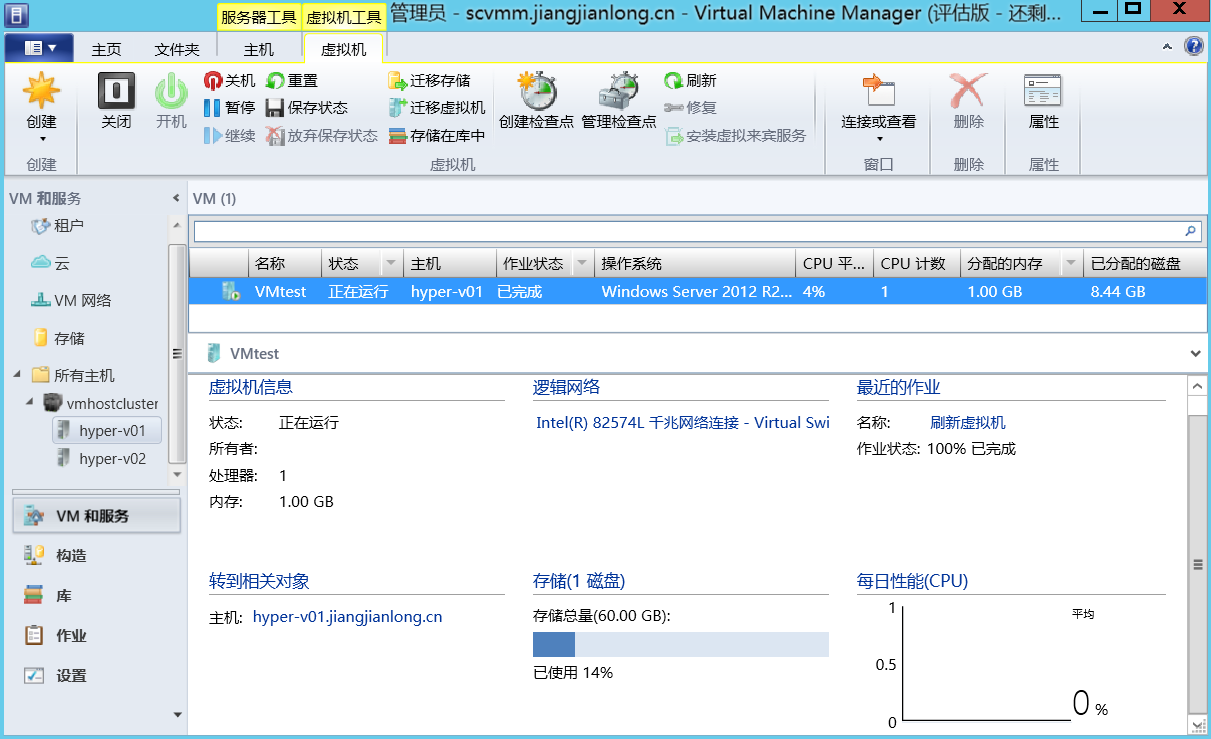Open the 状态 column filter dropdown
This screenshot has width=1211, height=739.
(391, 264)
